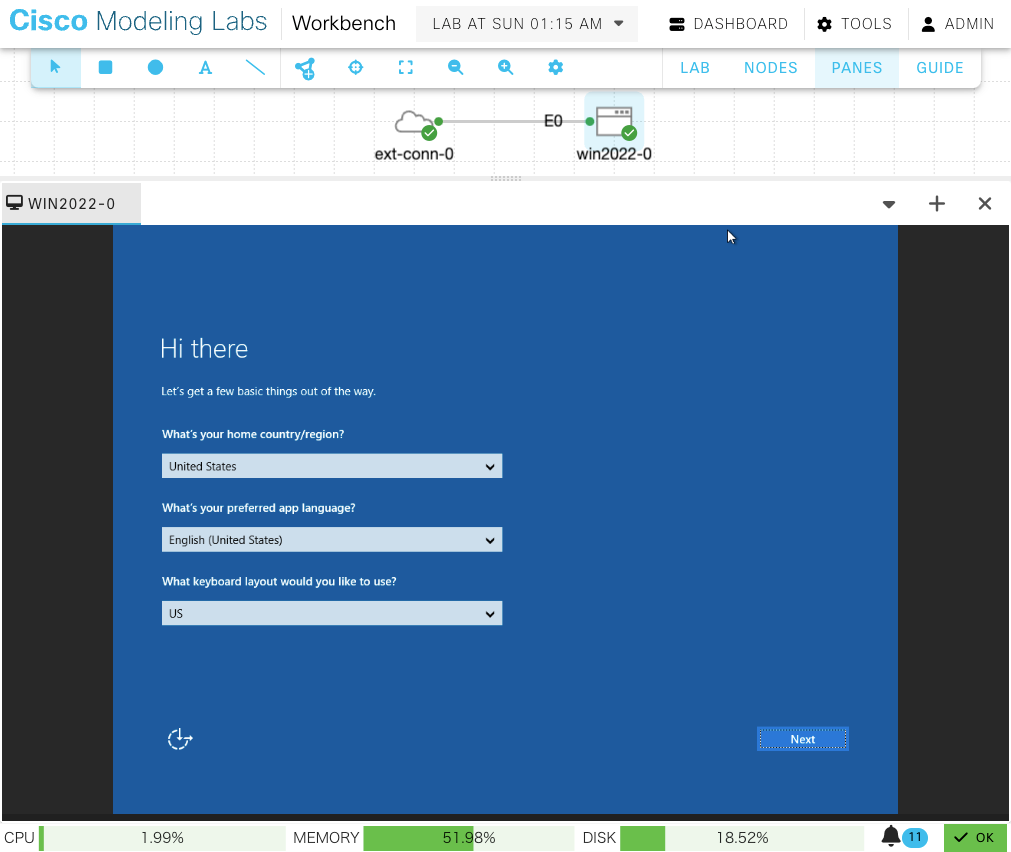The width and height of the screenshot is (1011, 852).
Task: Open the lab selector dropdown
Action: pos(527,24)
